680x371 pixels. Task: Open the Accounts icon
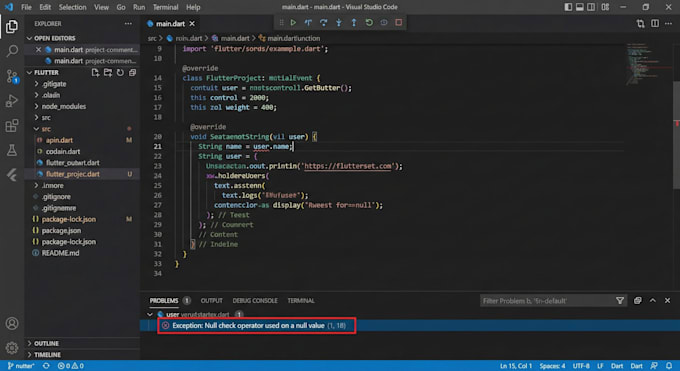[x=12, y=323]
